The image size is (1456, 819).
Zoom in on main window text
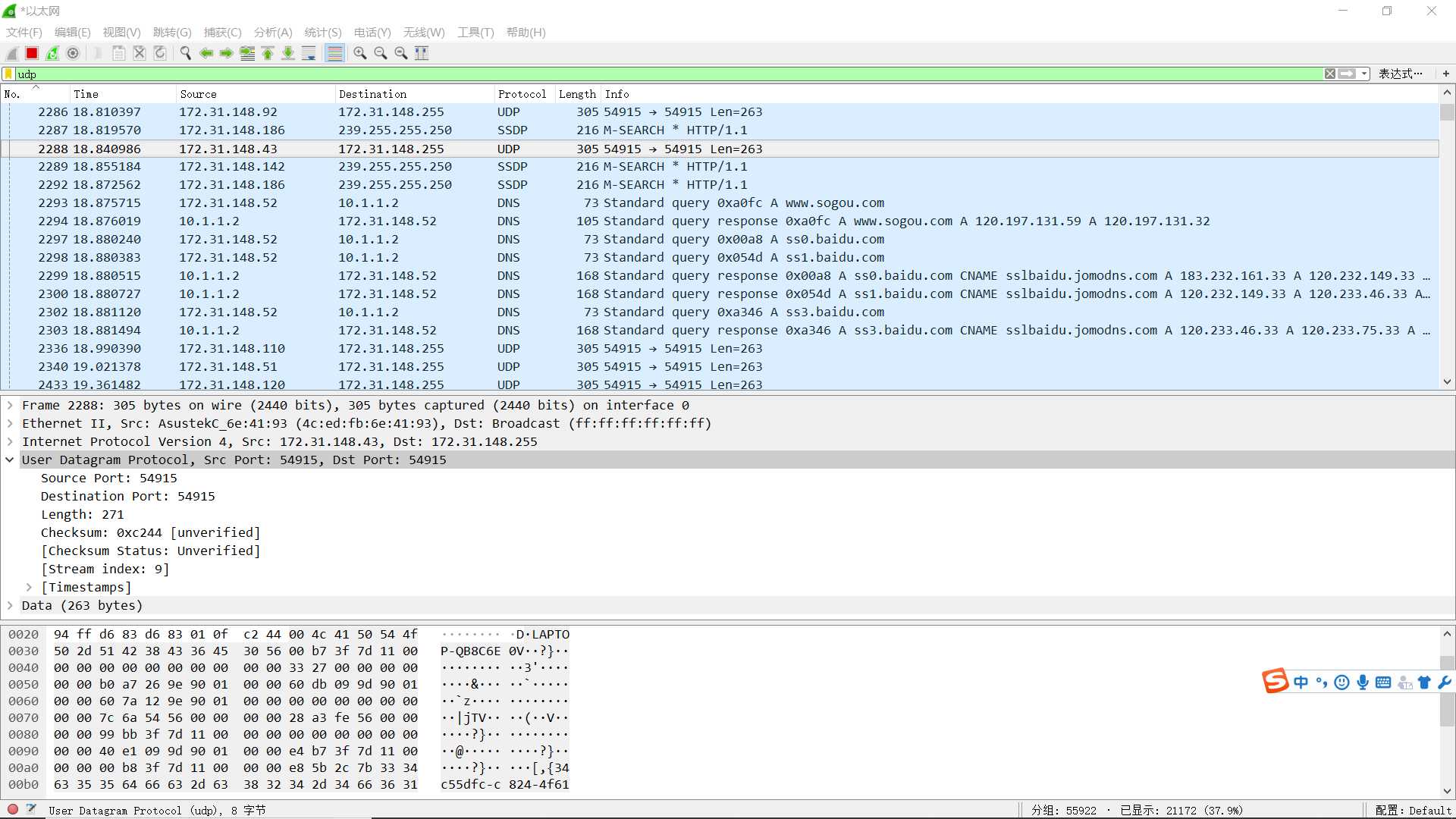point(360,53)
